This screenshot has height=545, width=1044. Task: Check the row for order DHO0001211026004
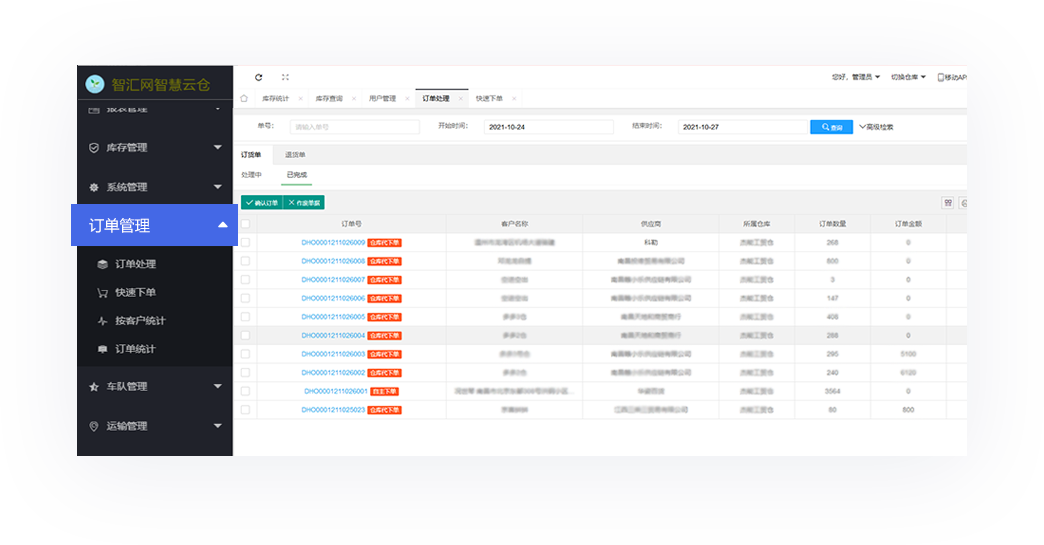tap(246, 336)
